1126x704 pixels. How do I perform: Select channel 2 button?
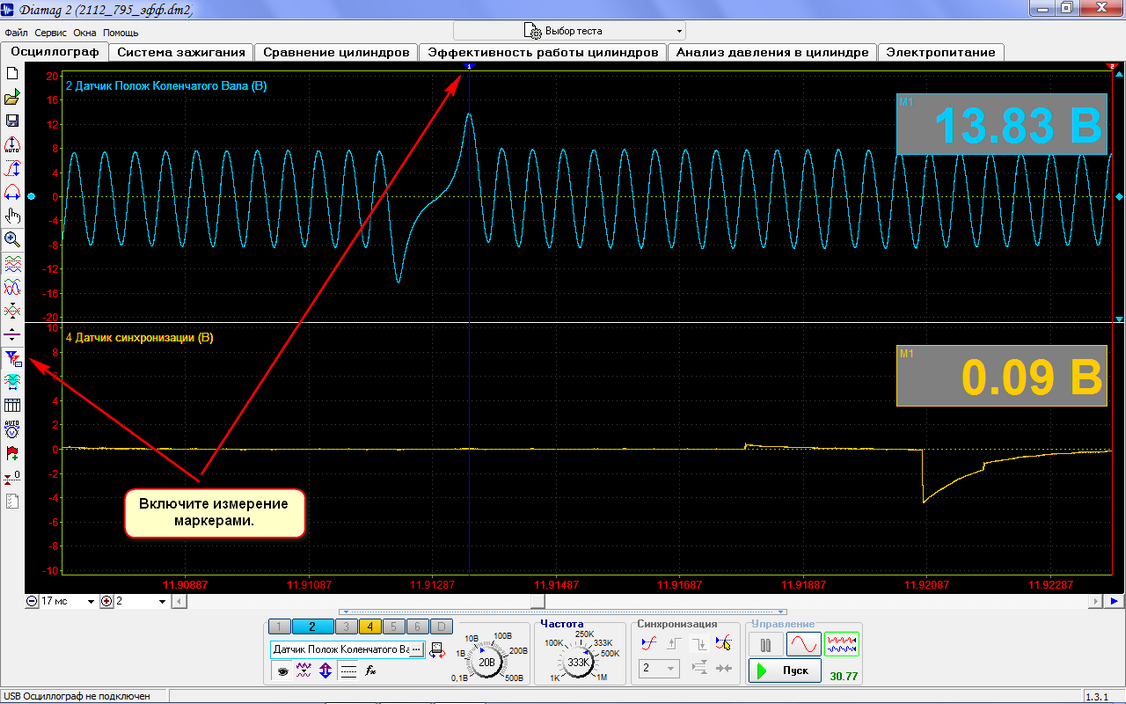tap(312, 626)
